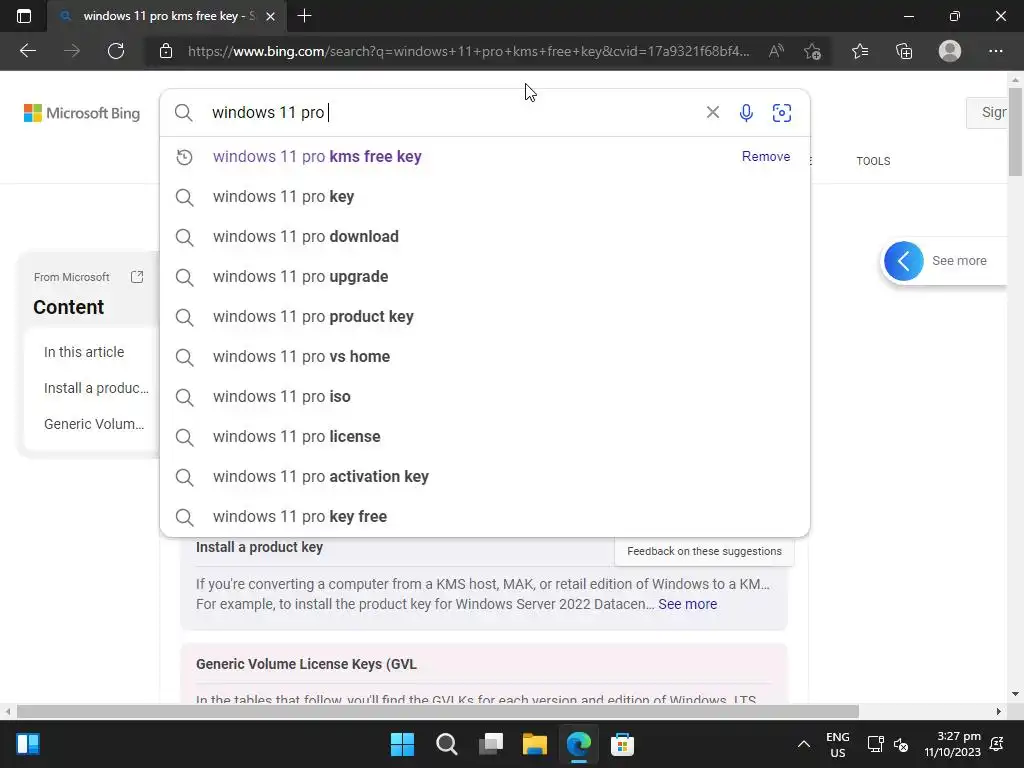Screen dimensions: 1024x768
Task: Open Widgets button on taskbar
Action: (x=28, y=744)
